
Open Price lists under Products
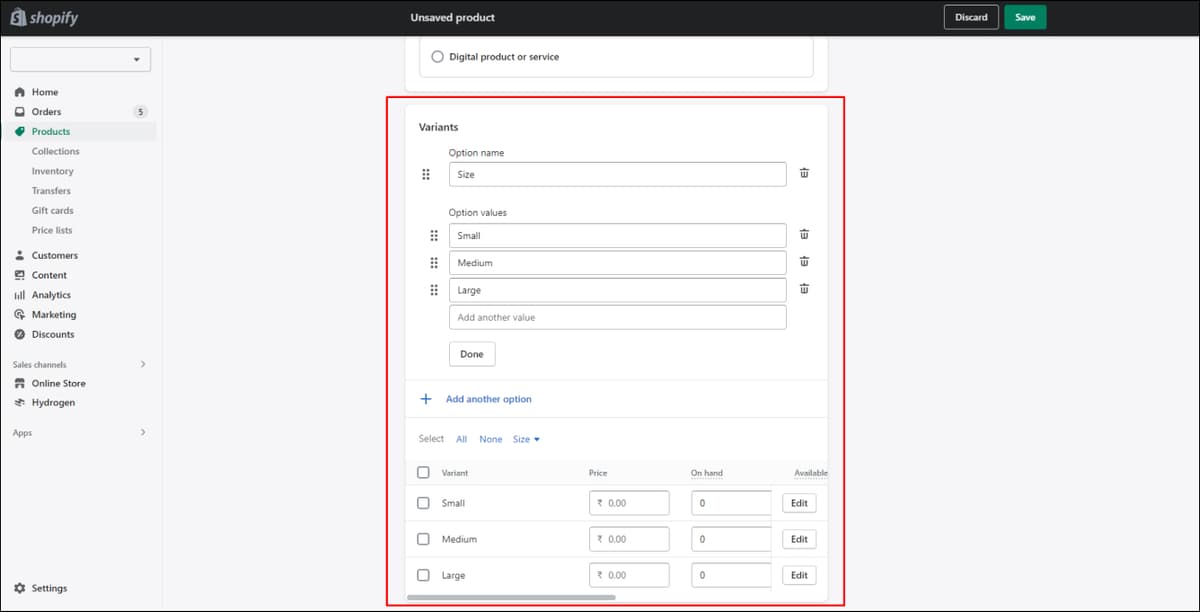[51, 230]
